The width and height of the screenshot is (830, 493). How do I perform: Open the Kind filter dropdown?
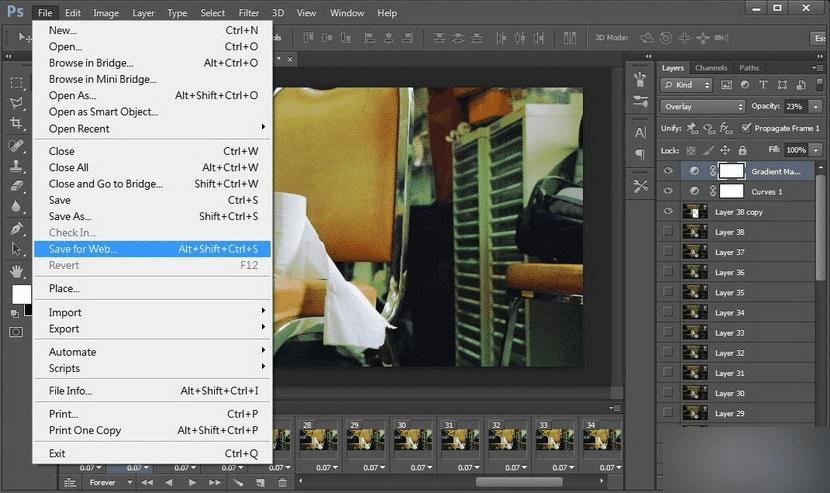[687, 85]
